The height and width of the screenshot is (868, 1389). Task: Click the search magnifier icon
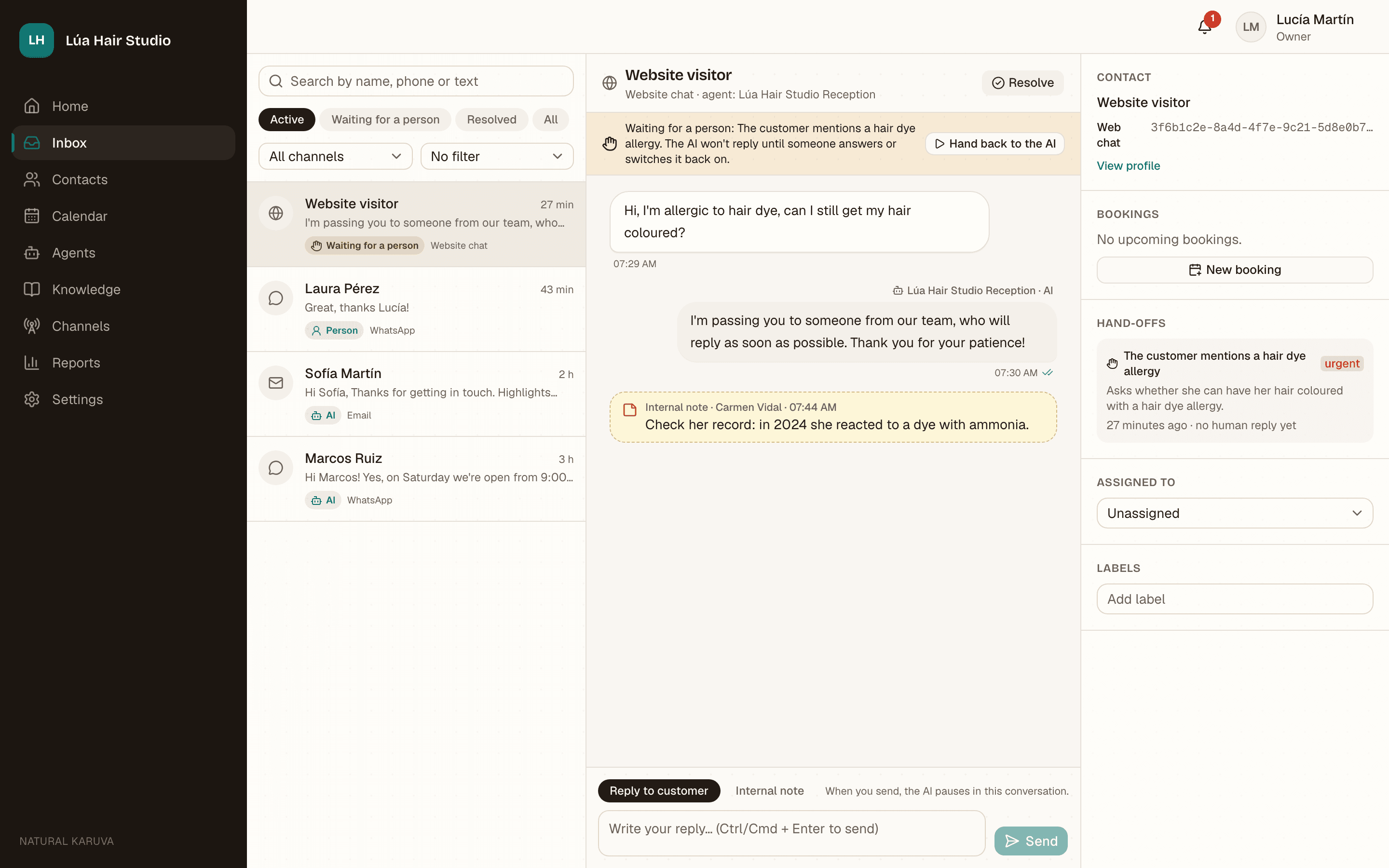pos(276,81)
